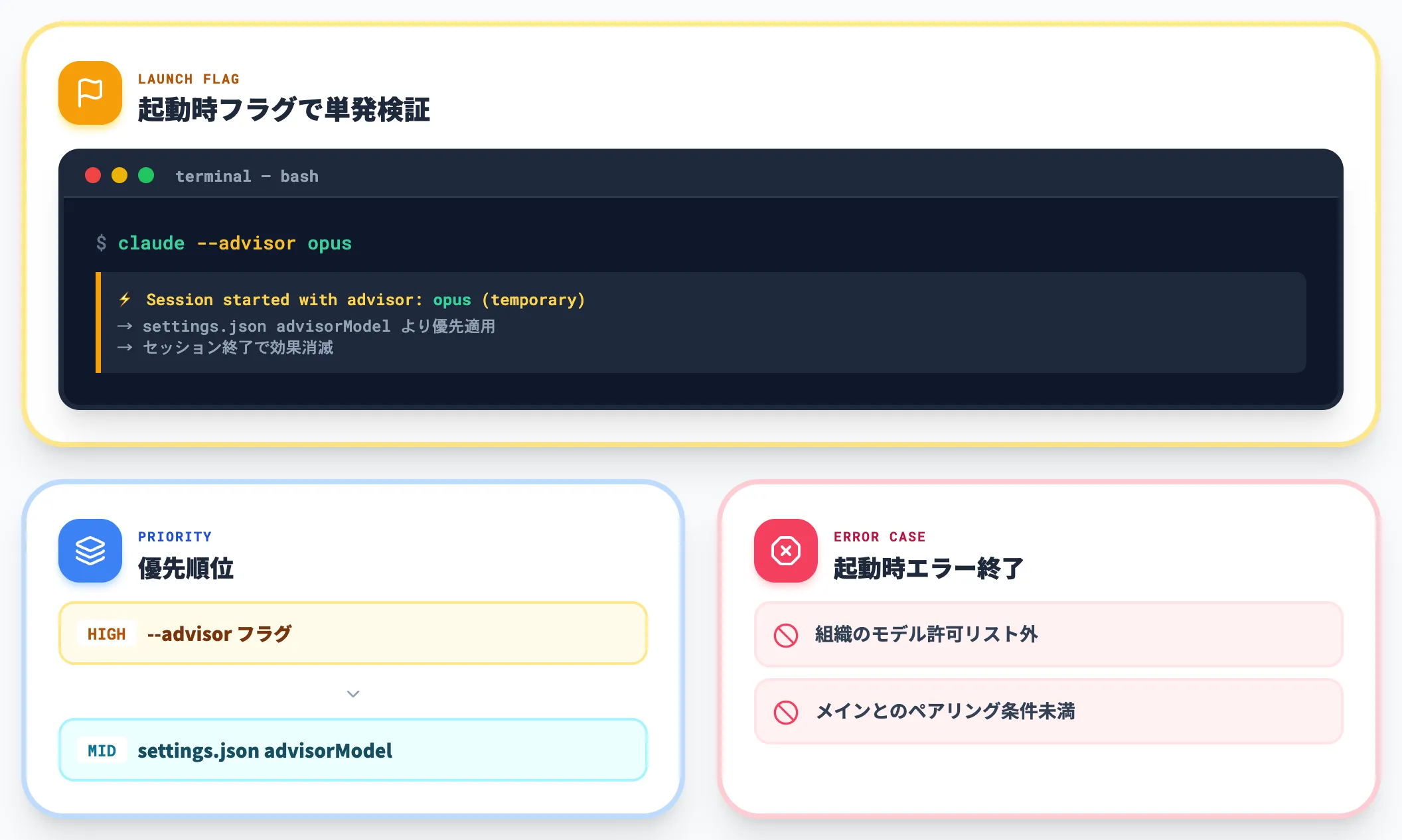Viewport: 1402px width, 840px height.
Task: Click the MID badge label
Action: tap(102, 750)
